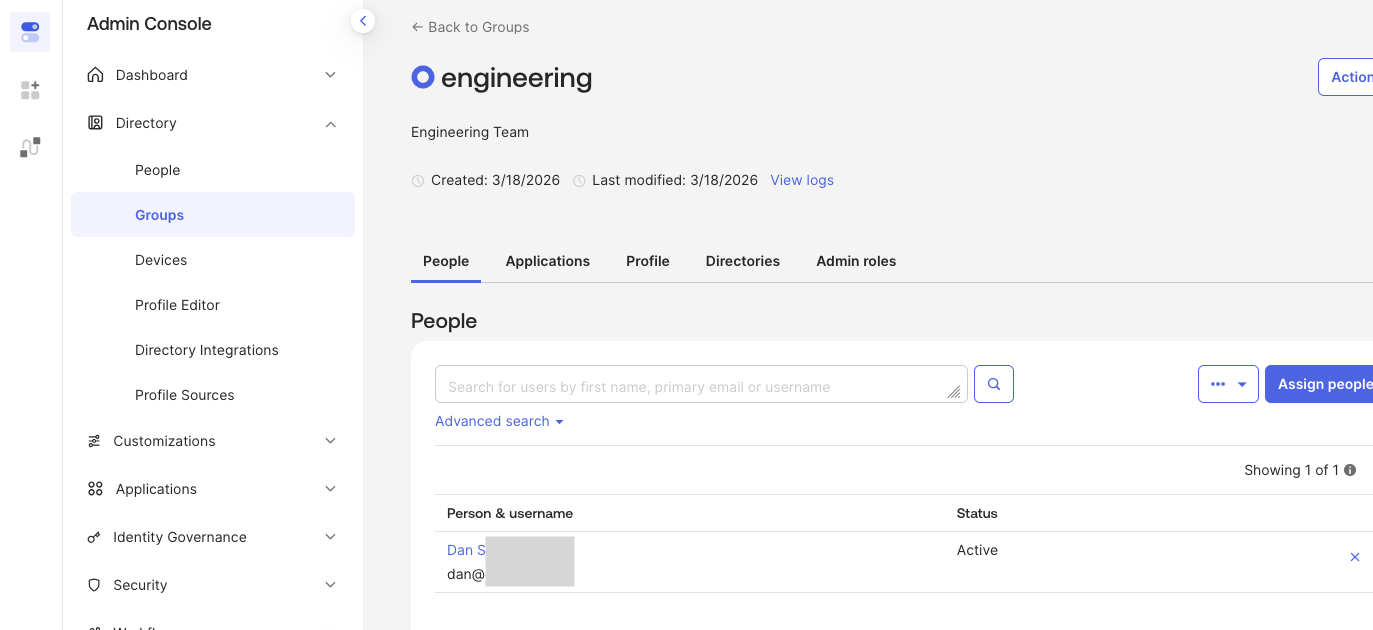Select the Directory badge icon in sidebar
Viewport: 1373px width, 630px height.
[95, 122]
